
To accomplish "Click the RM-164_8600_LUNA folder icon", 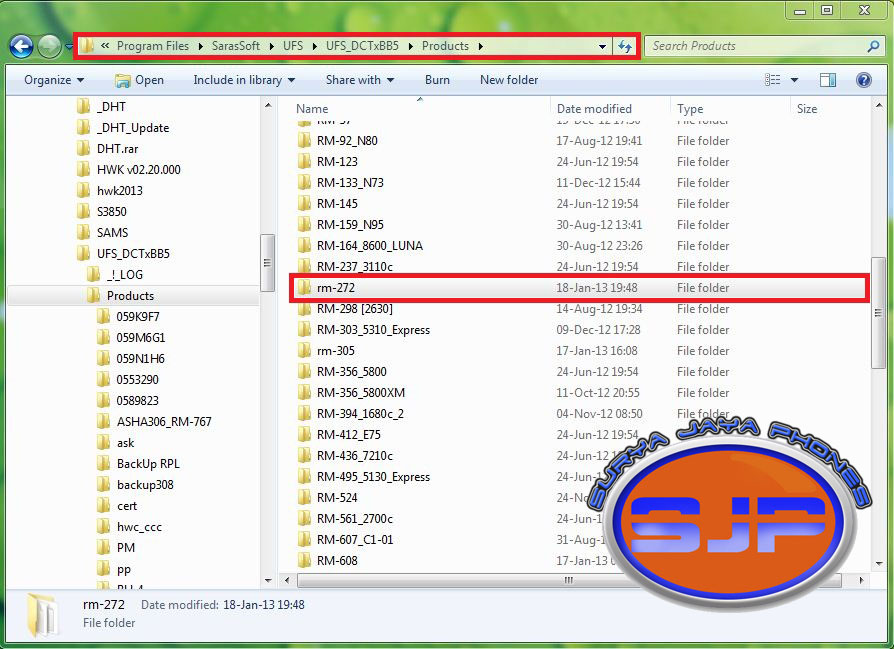I will [304, 246].
